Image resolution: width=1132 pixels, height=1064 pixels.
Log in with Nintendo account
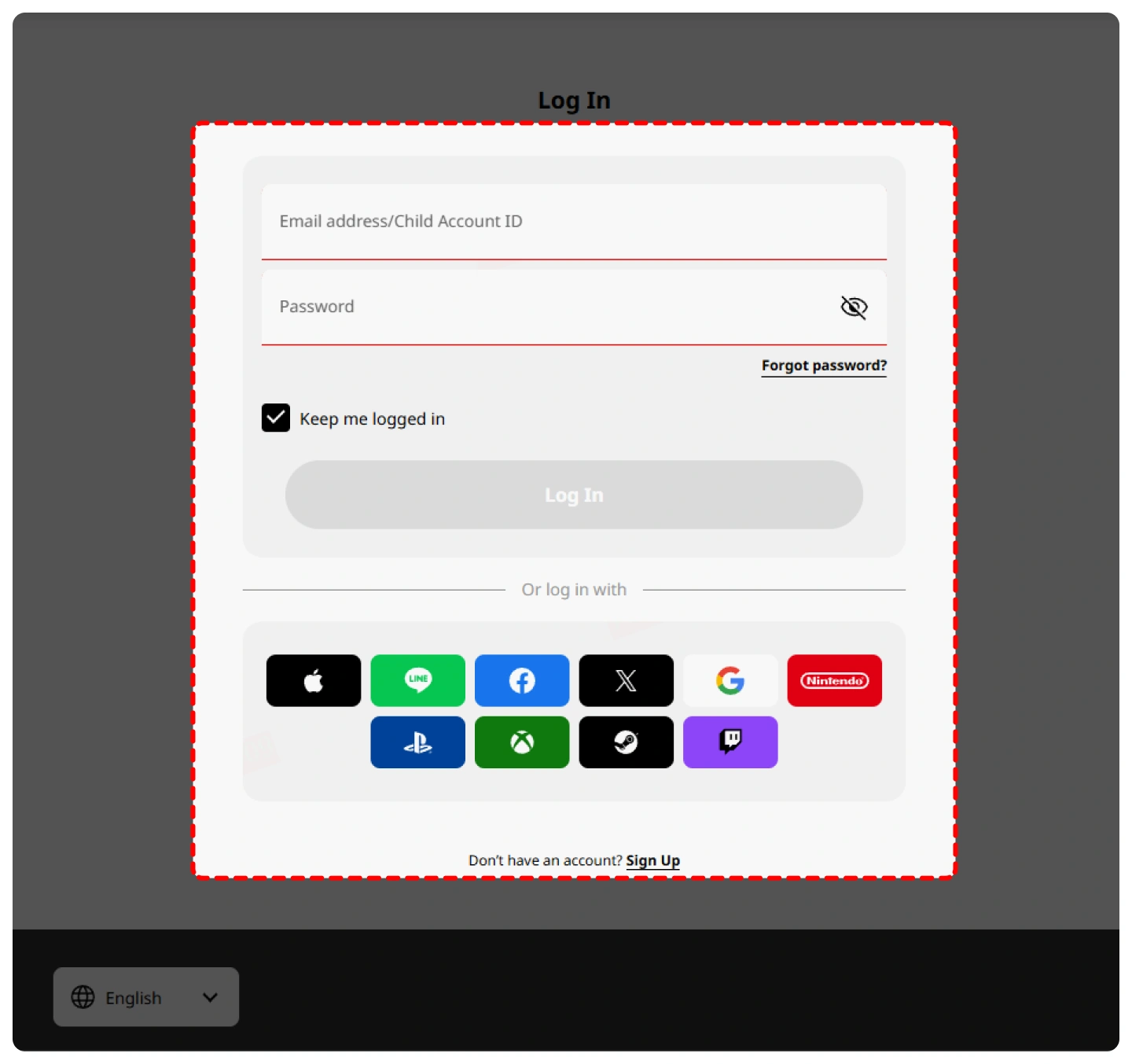(x=834, y=680)
